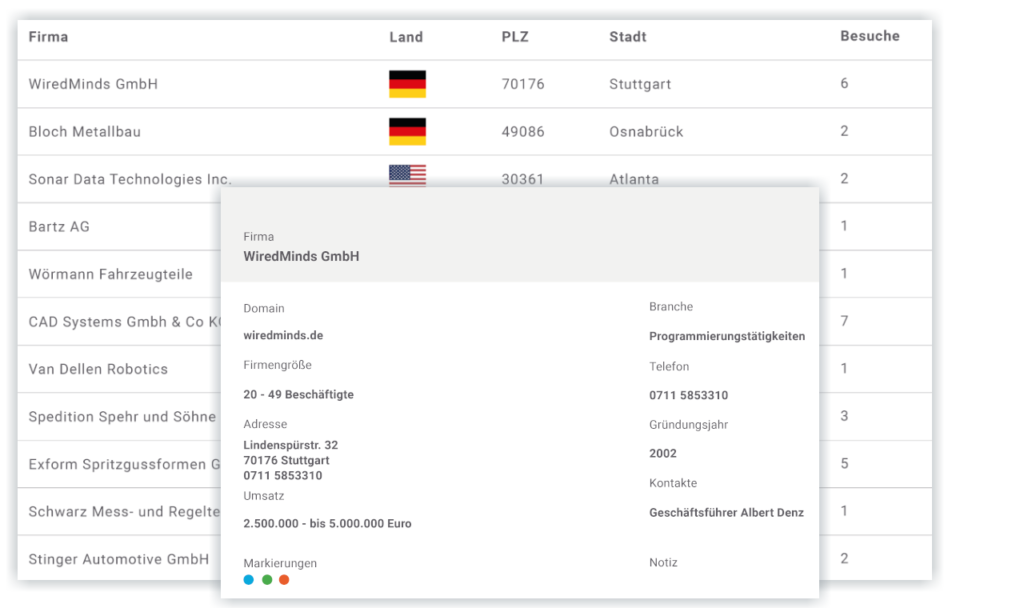Click visit count 7 for CAD Systems
The height and width of the screenshot is (608, 1024).
click(844, 321)
